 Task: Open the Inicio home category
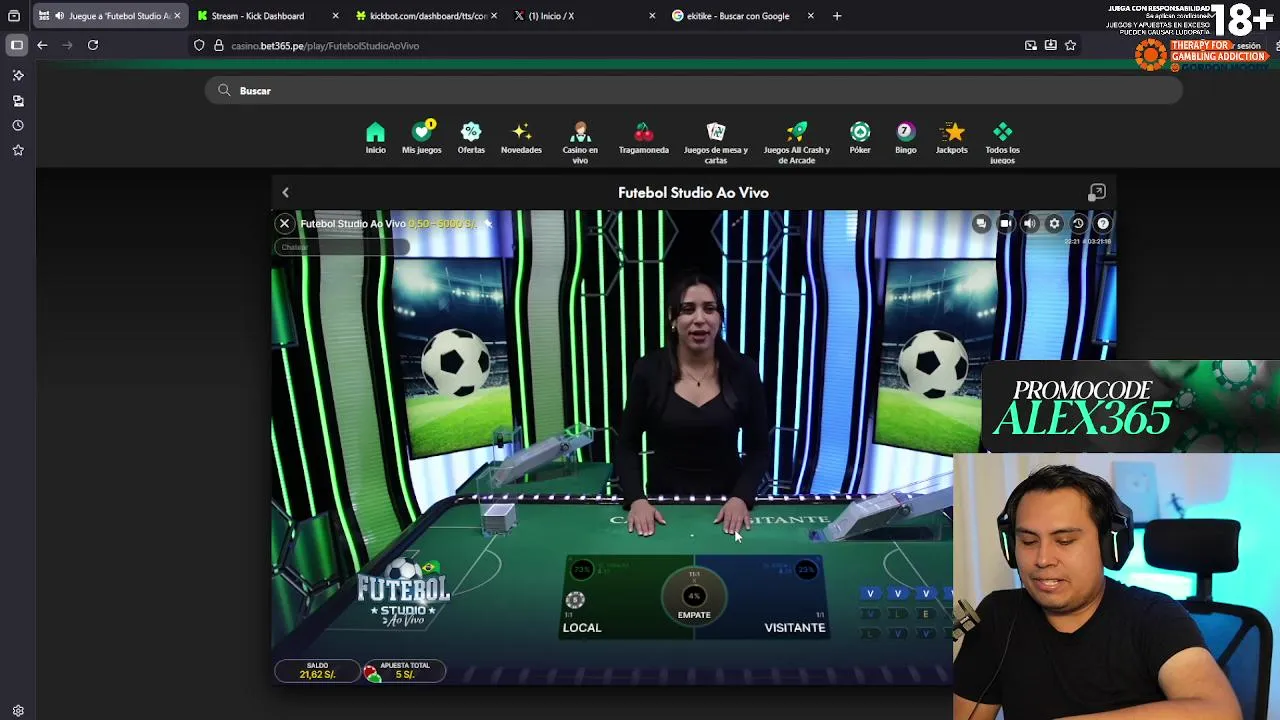click(x=375, y=138)
